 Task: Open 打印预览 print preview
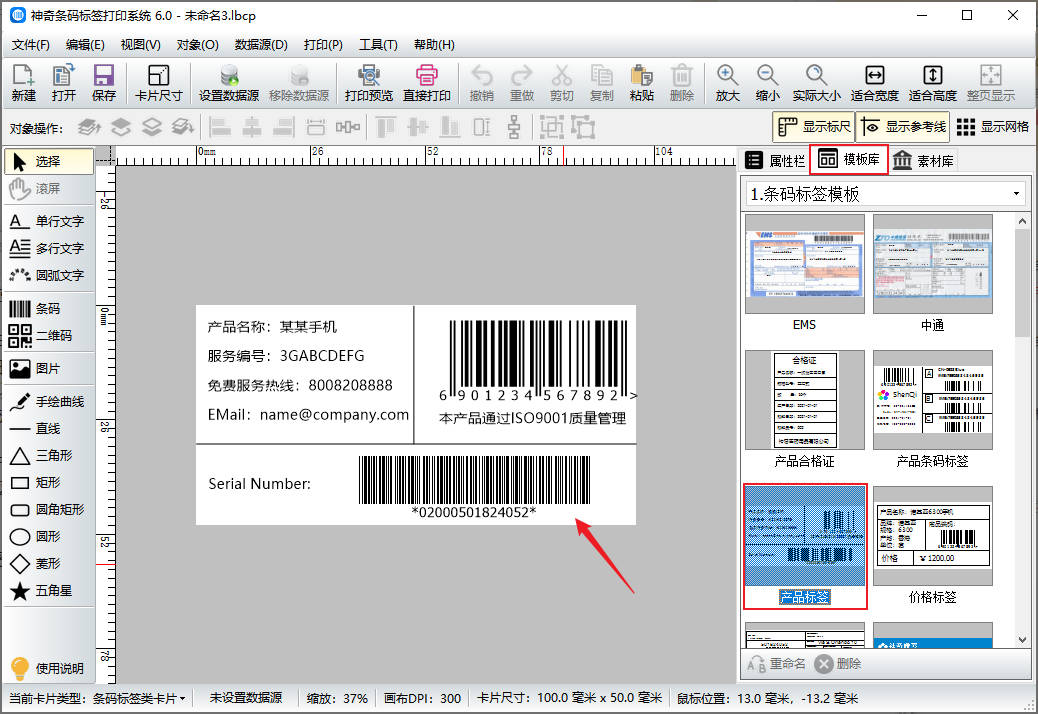tap(369, 83)
